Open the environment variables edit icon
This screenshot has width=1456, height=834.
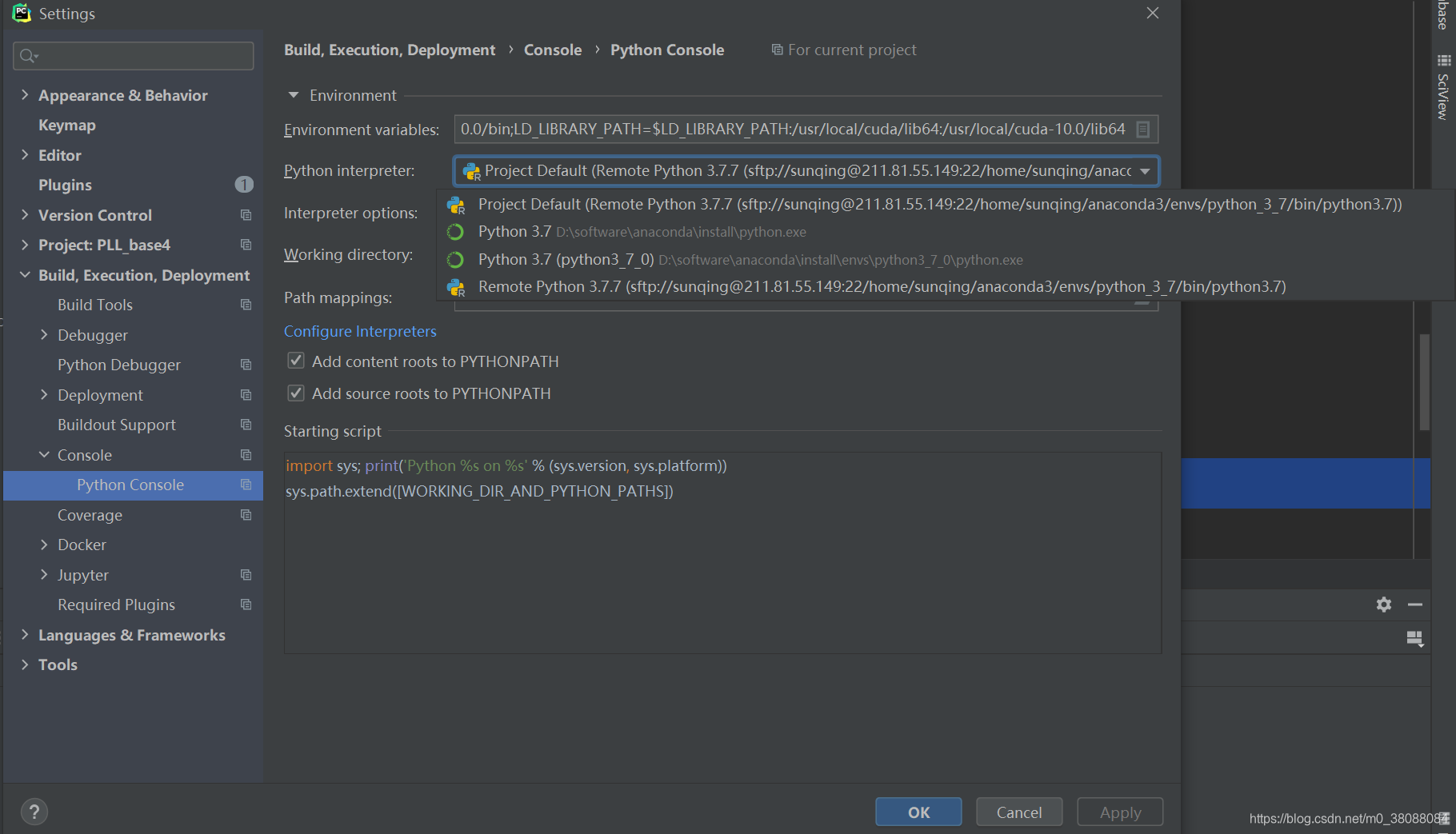point(1142,129)
